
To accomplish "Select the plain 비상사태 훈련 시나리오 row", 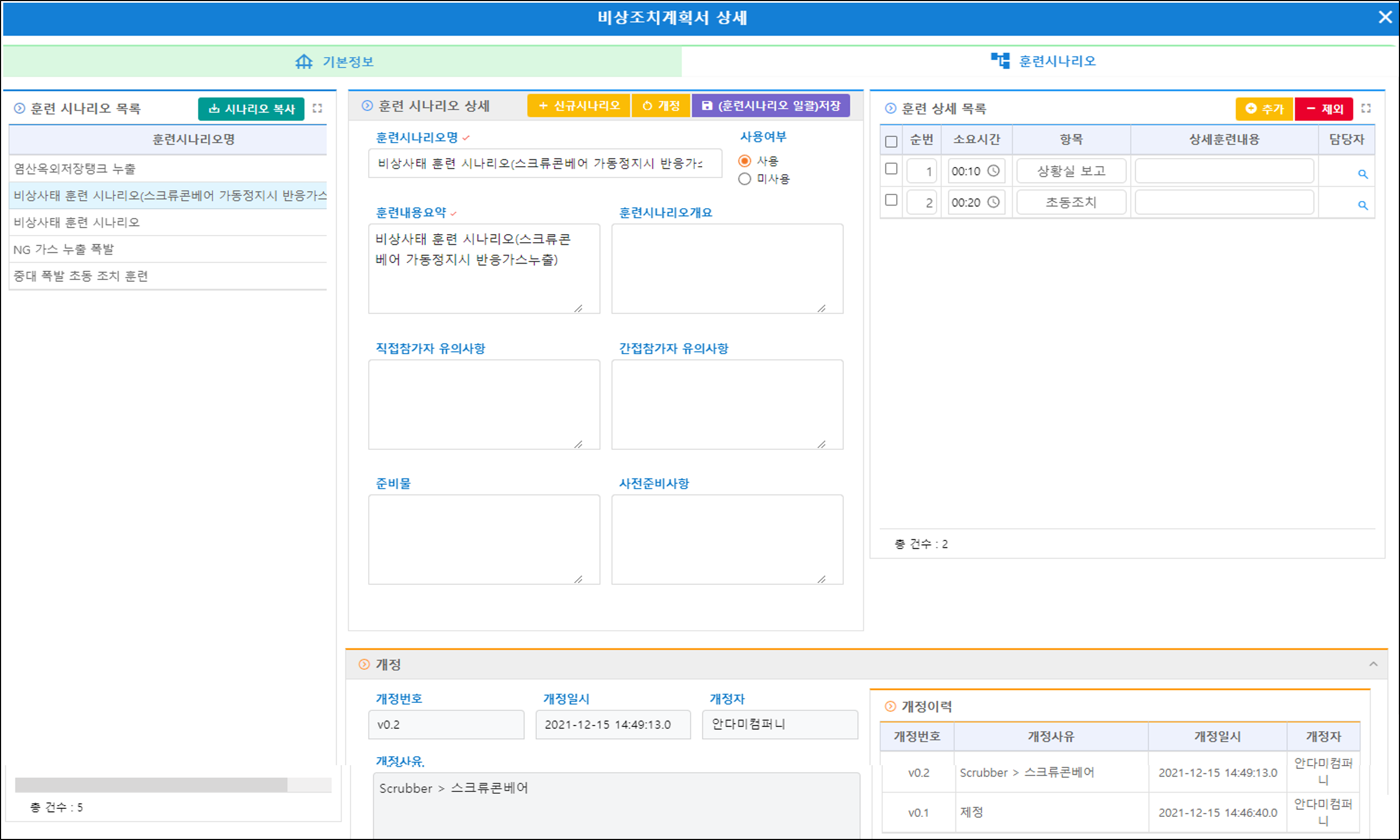I will coord(167,222).
